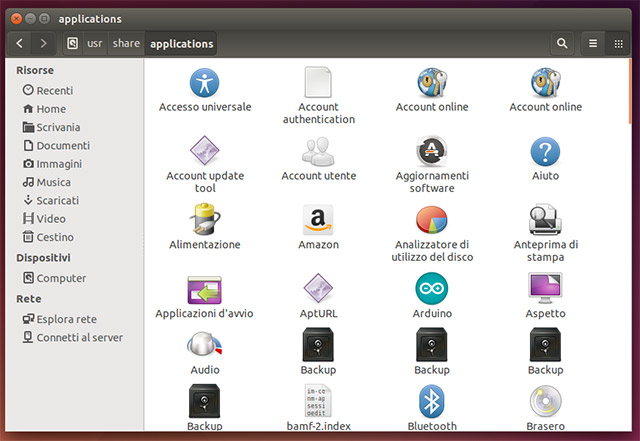Open the Account update tool icon
The image size is (640, 441).
click(x=204, y=151)
